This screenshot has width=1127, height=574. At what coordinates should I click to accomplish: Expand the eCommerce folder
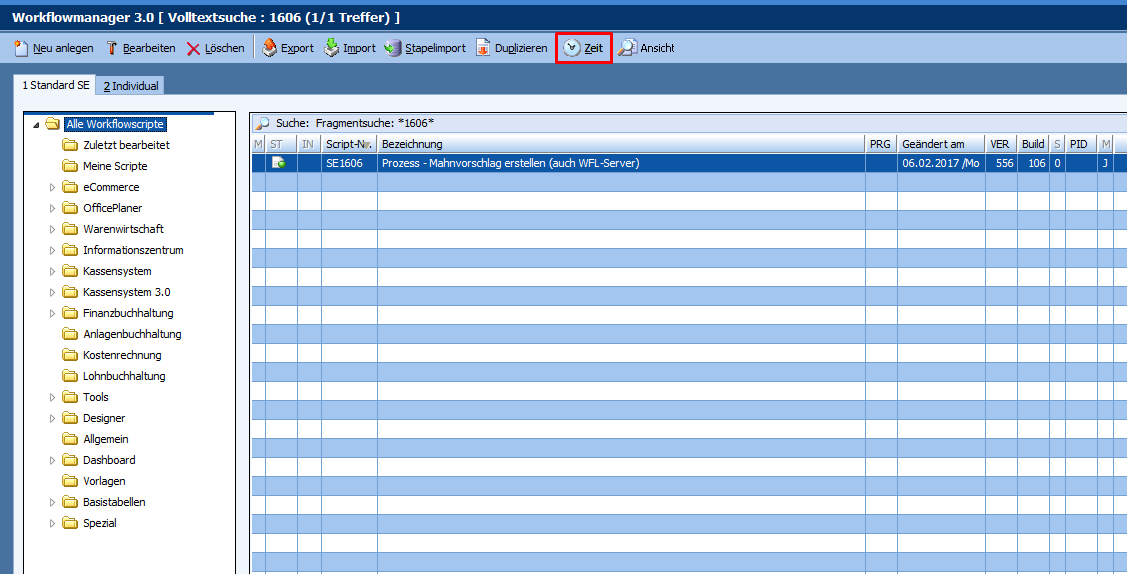(x=53, y=187)
